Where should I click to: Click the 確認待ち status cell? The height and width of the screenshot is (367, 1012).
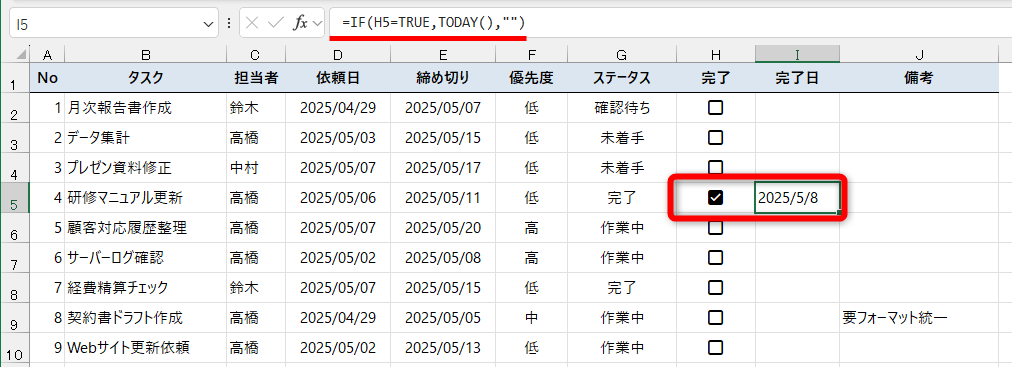point(622,108)
